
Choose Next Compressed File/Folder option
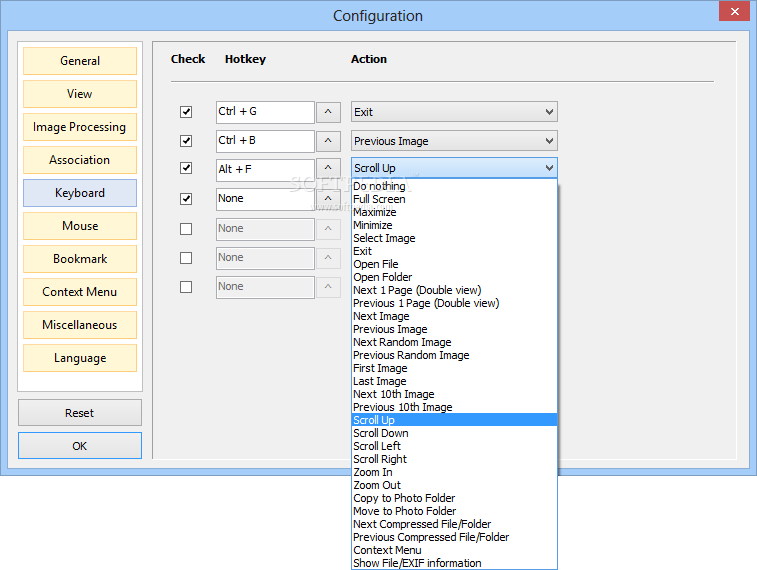click(454, 525)
